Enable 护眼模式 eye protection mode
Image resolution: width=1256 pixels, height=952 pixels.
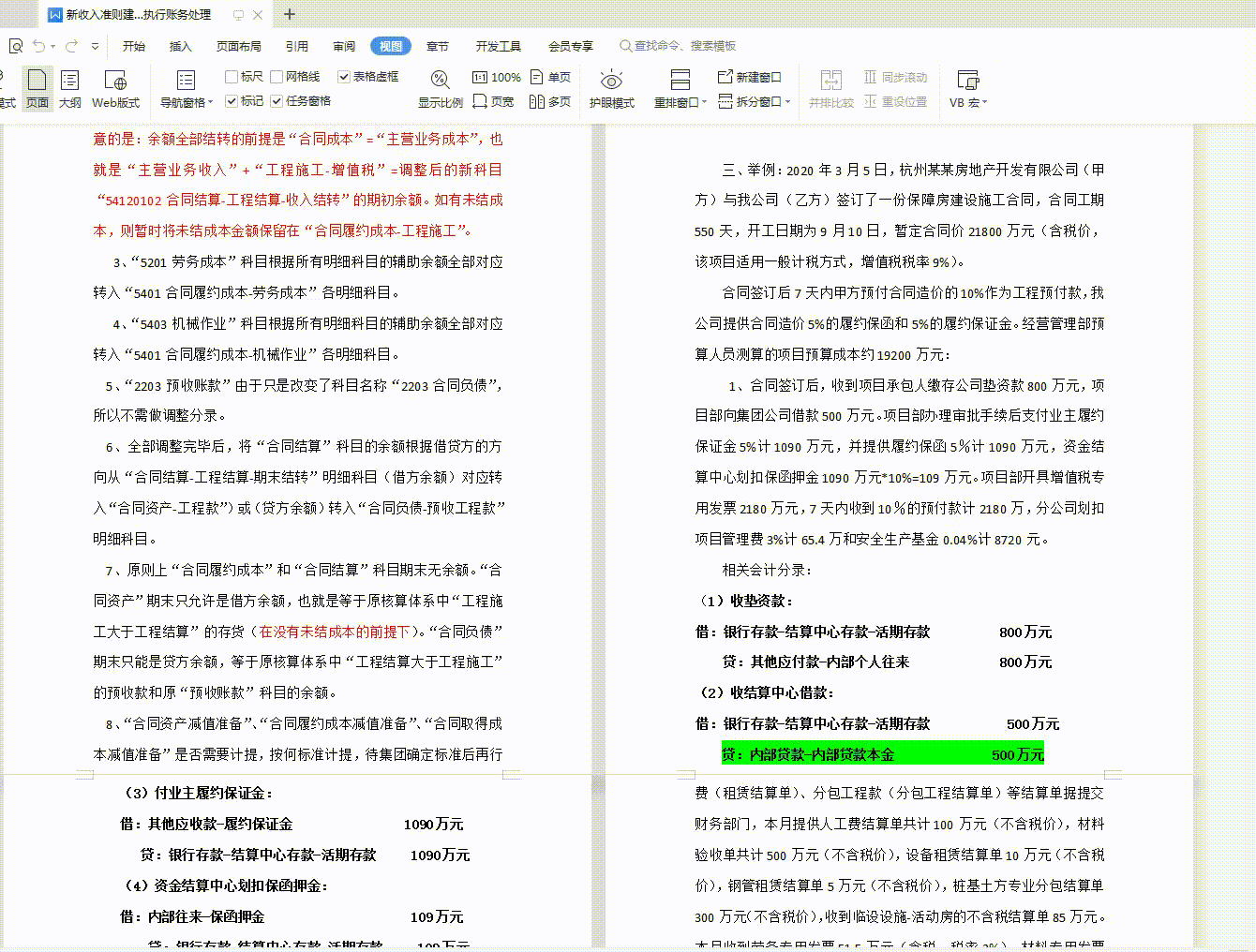click(611, 87)
